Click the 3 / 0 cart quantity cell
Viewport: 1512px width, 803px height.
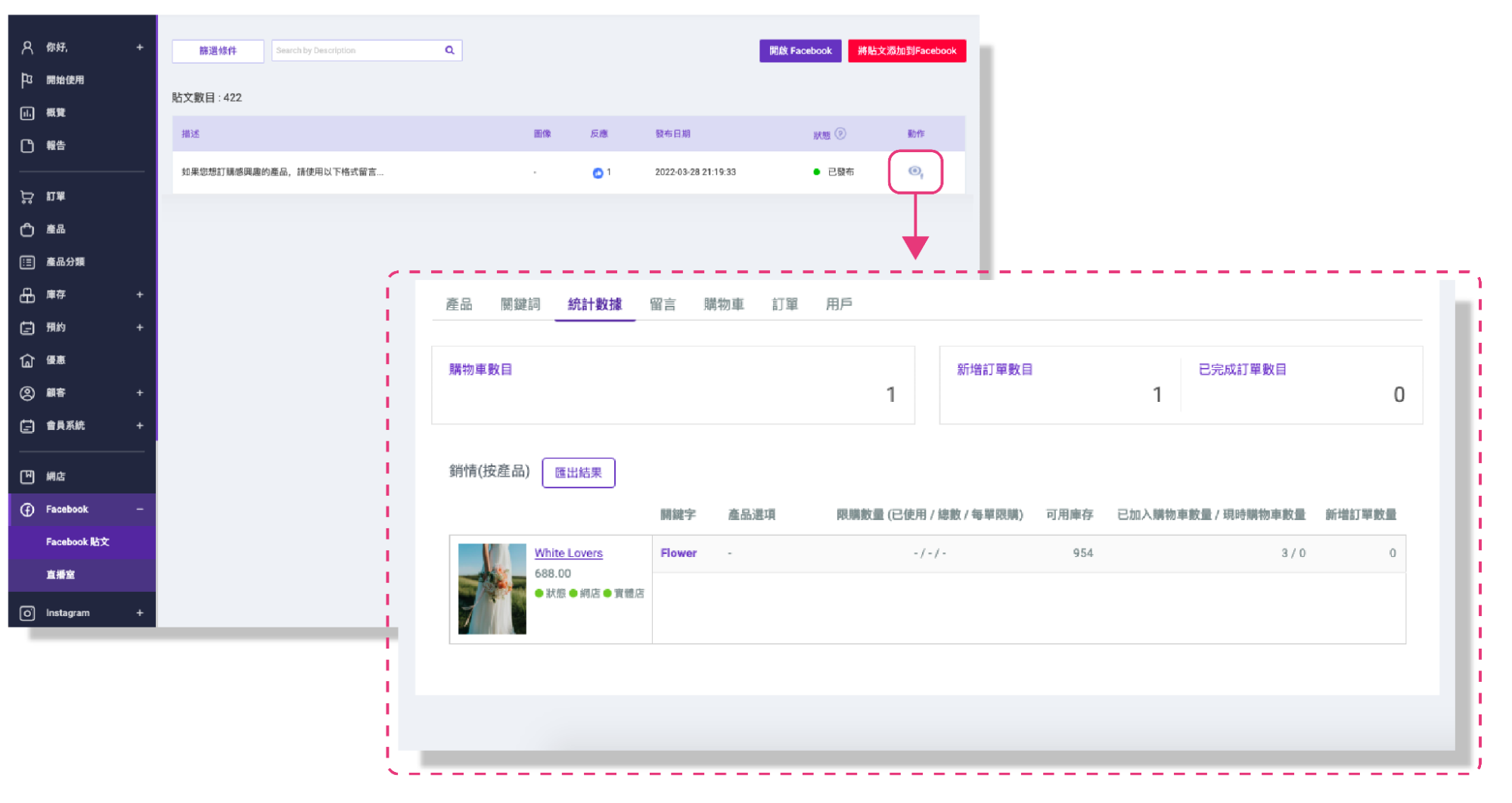[1293, 553]
